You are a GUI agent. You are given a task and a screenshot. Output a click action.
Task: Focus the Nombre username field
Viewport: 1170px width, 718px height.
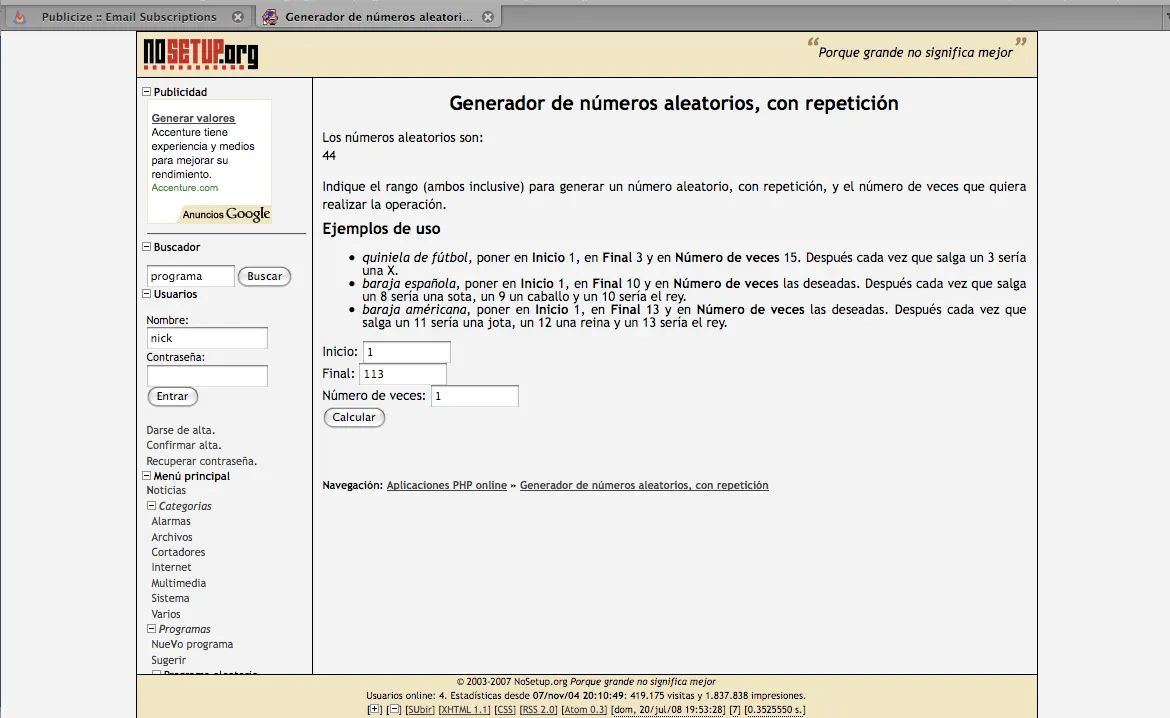(x=207, y=338)
